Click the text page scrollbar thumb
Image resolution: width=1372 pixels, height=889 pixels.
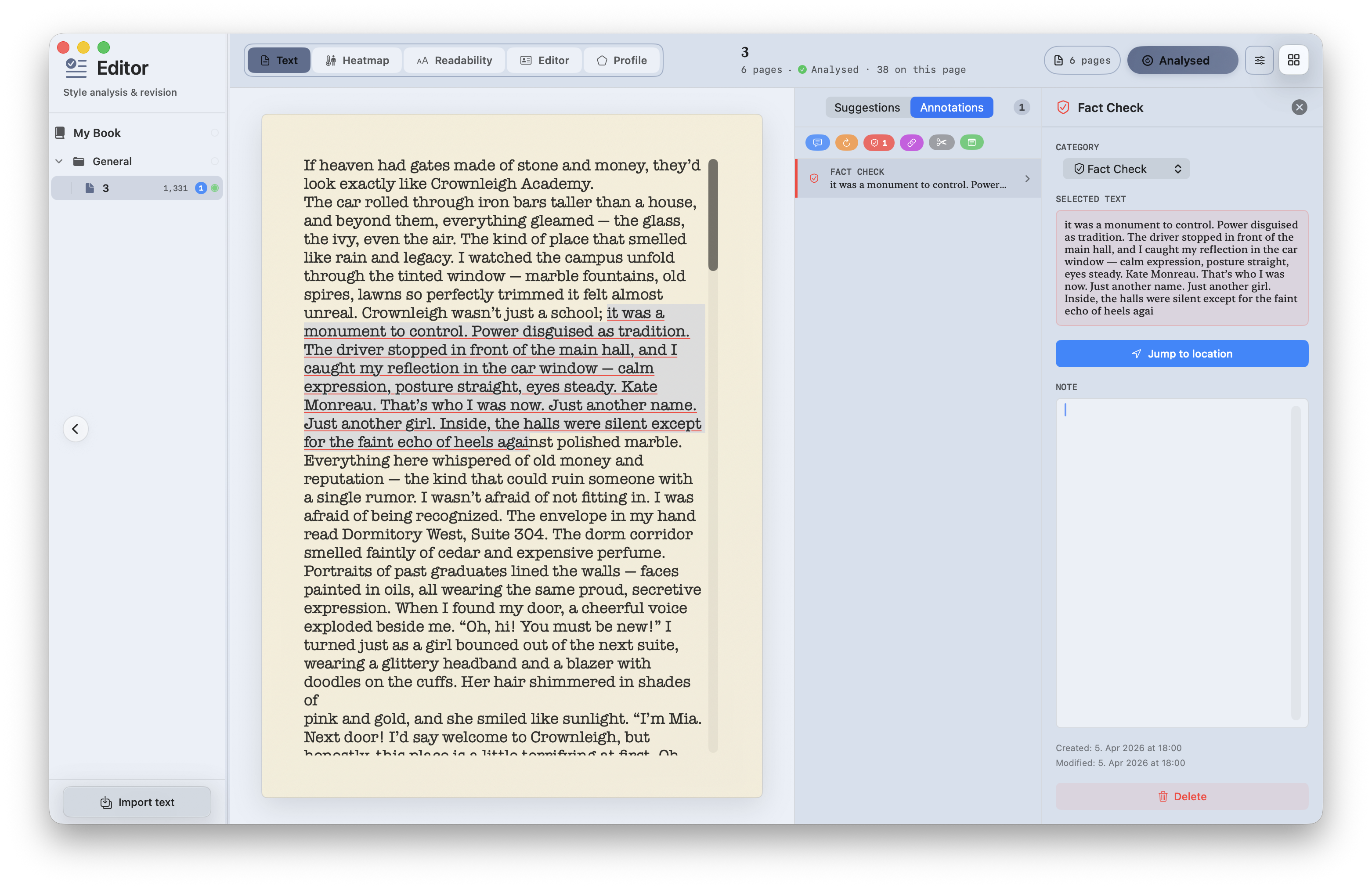click(x=713, y=215)
